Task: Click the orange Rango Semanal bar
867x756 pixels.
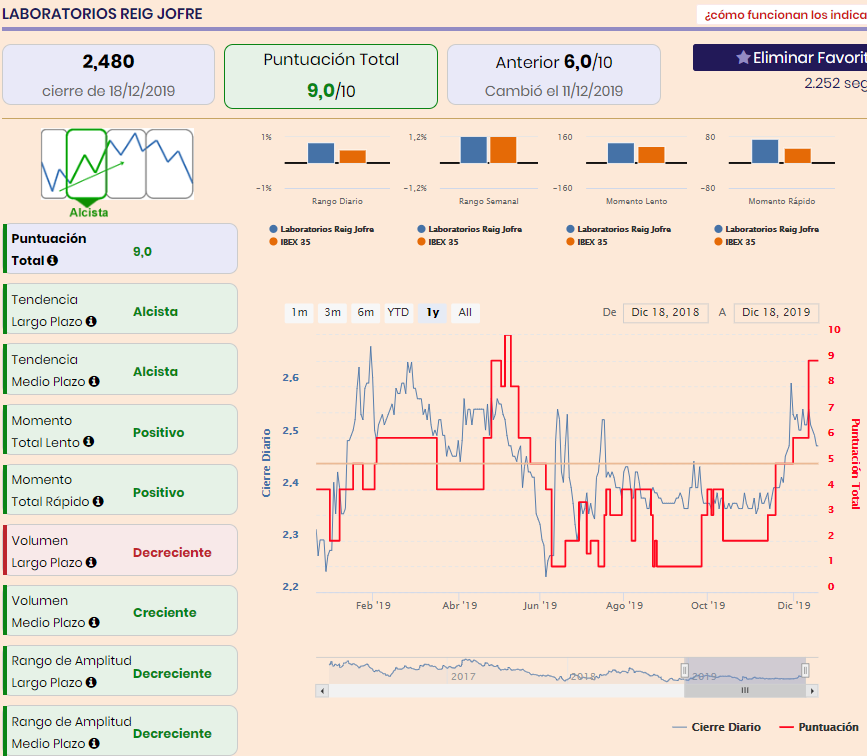Action: [x=503, y=150]
